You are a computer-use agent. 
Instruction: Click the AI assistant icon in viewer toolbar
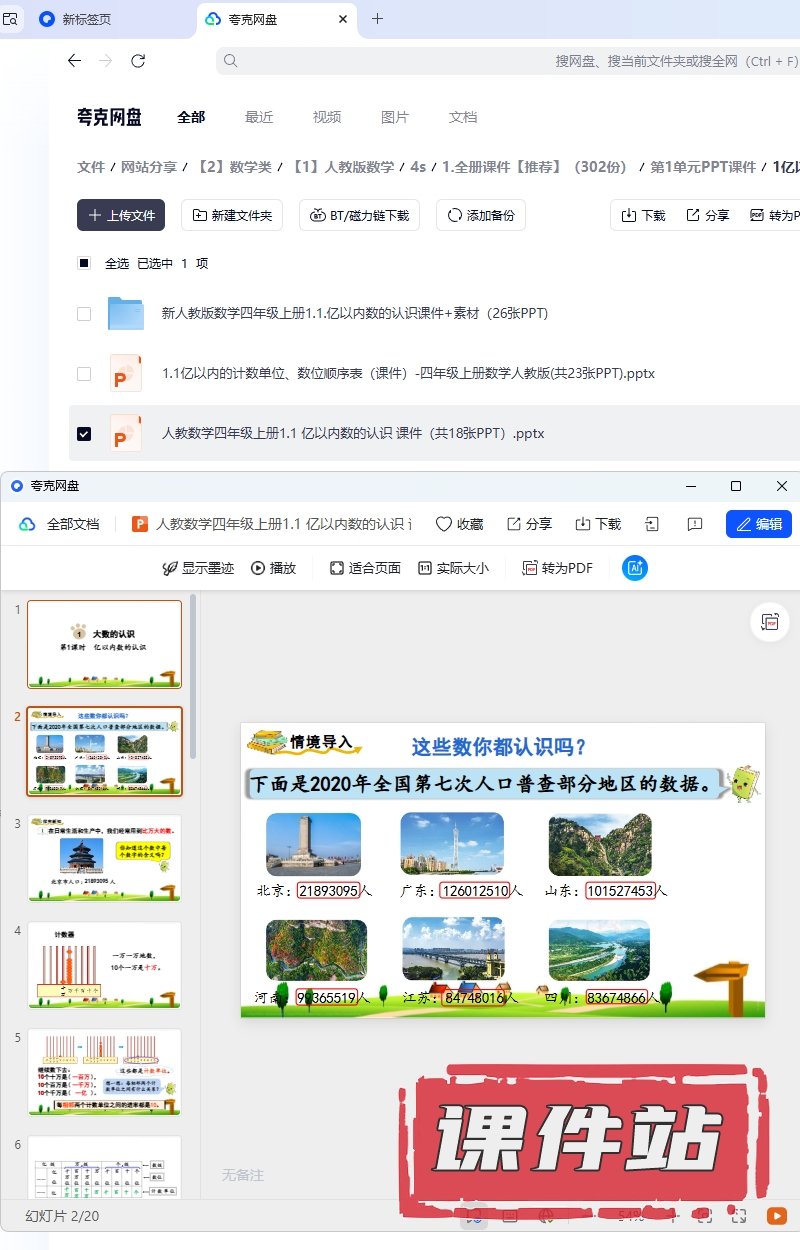[x=635, y=568]
